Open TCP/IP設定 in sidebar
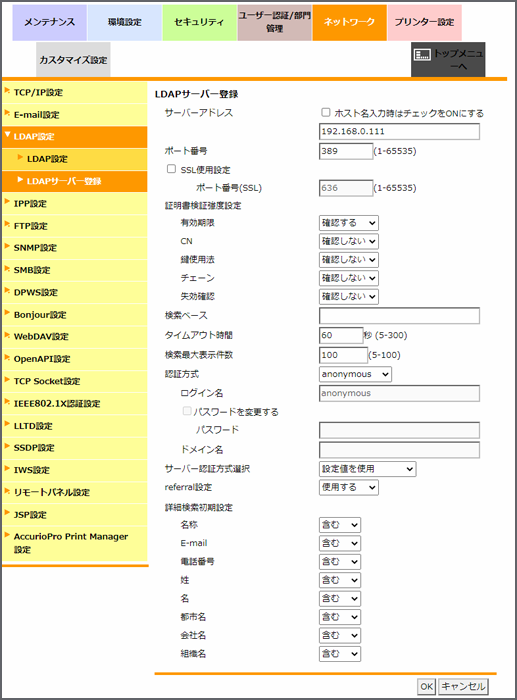Viewport: 517px width, 700px height. pos(75,92)
